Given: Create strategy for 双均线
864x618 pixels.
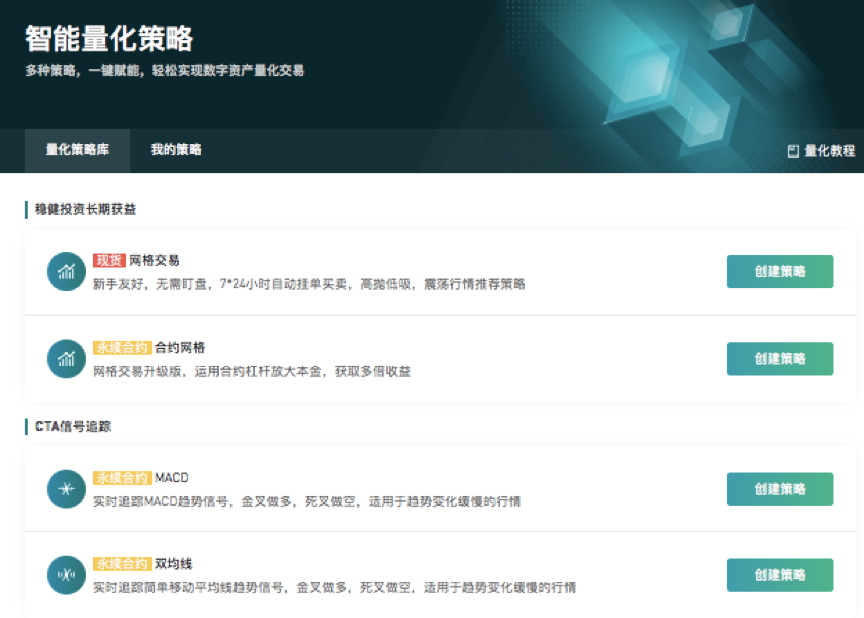Looking at the screenshot, I should pyautogui.click(x=780, y=575).
